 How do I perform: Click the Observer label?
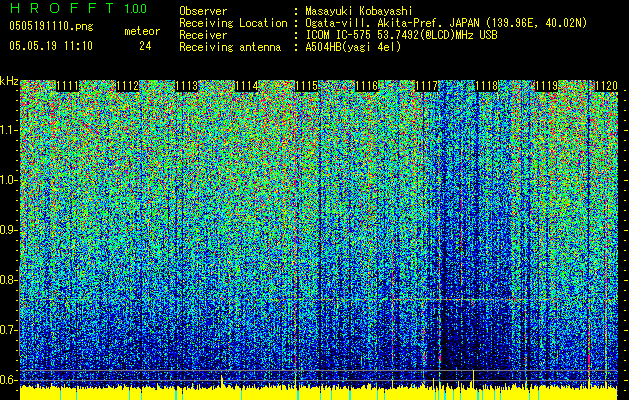tap(203, 11)
